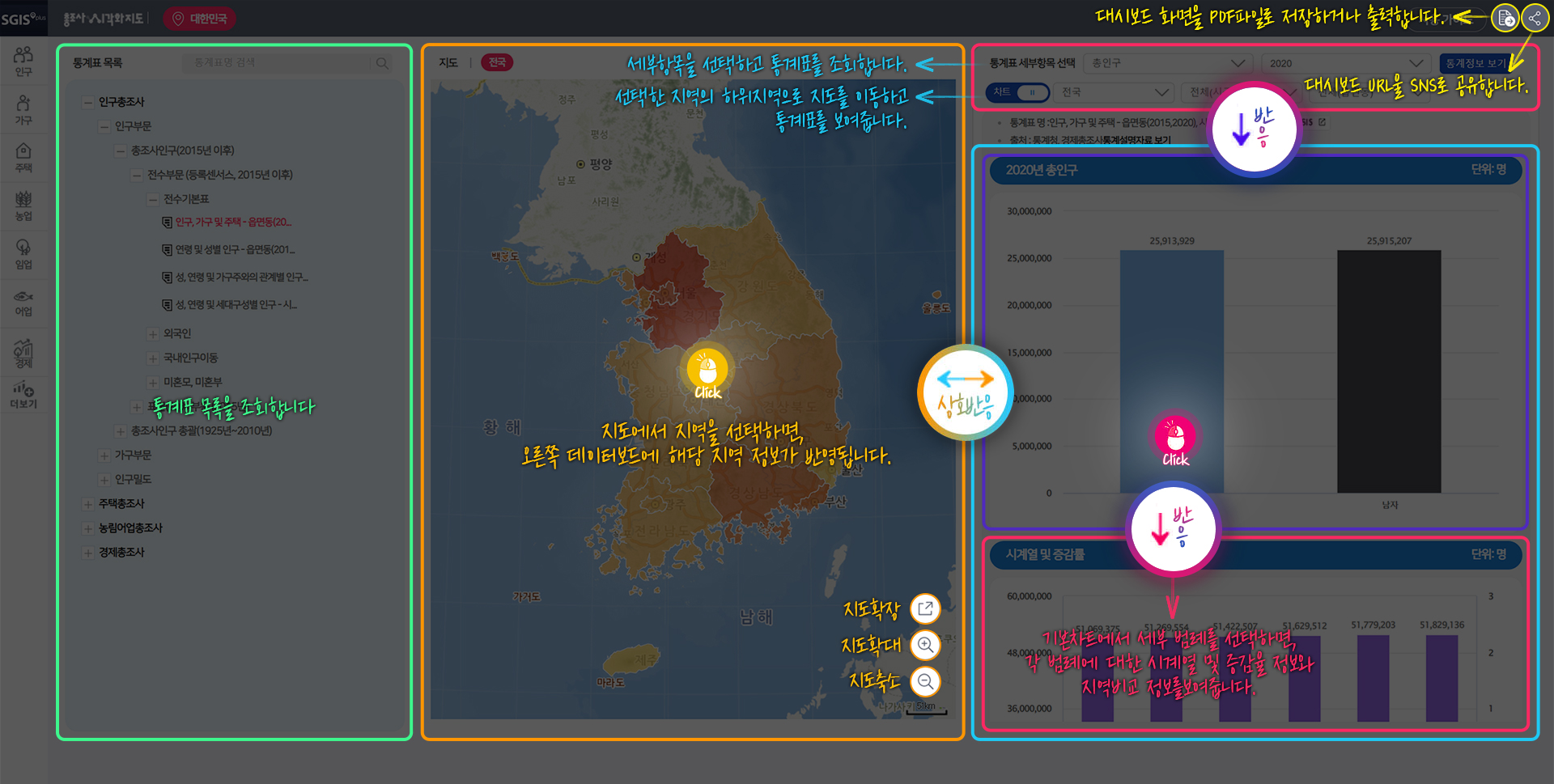This screenshot has width=1554, height=784.
Task: Open the 농업 (agriculture) sidebar icon
Action: point(23,206)
